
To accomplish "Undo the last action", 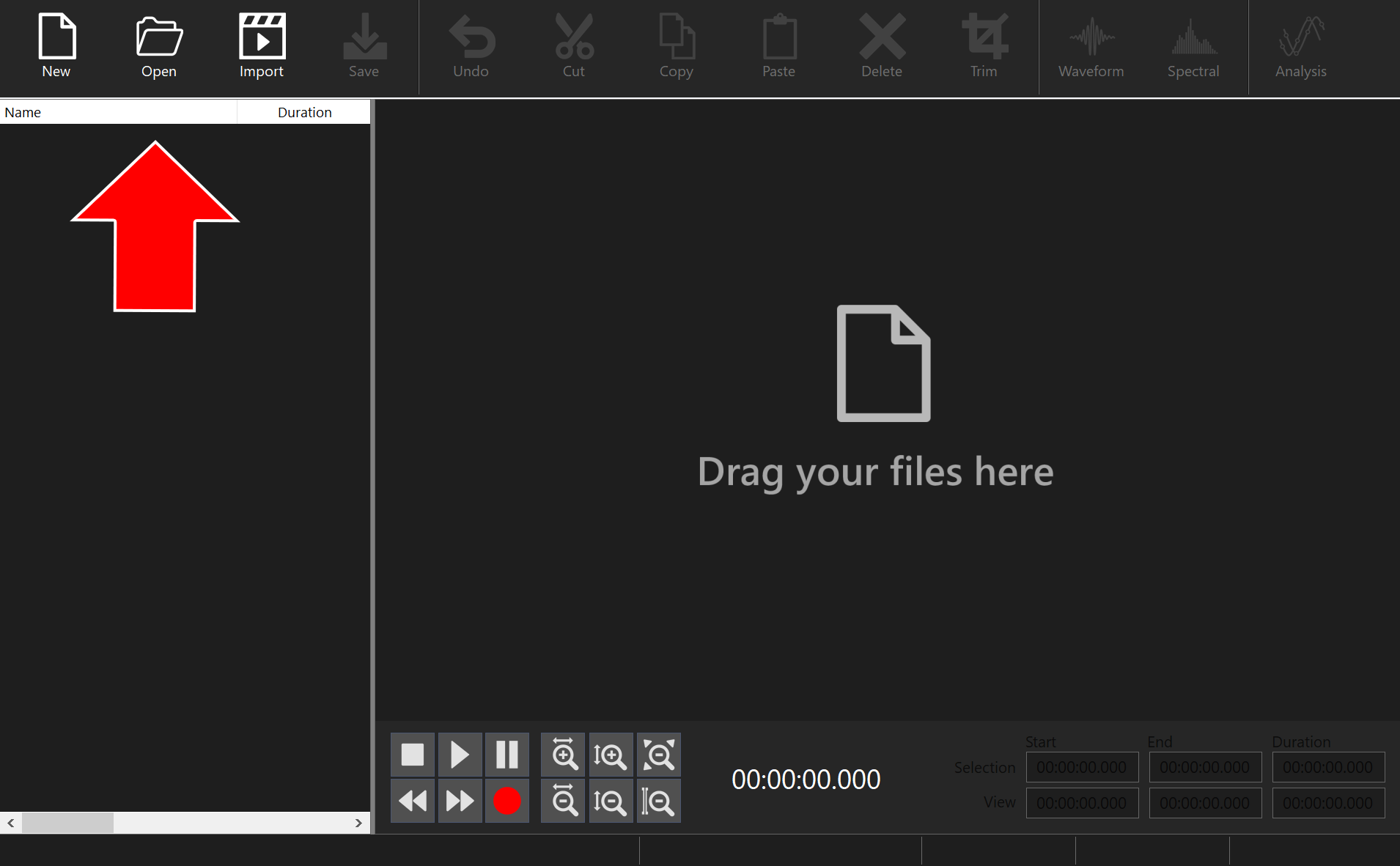I will click(x=471, y=46).
